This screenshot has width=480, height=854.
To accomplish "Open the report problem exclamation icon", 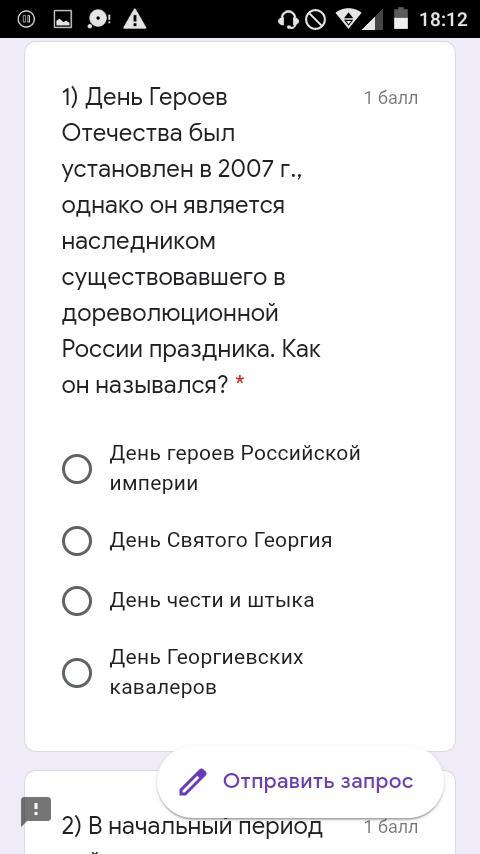I will coord(36,811).
